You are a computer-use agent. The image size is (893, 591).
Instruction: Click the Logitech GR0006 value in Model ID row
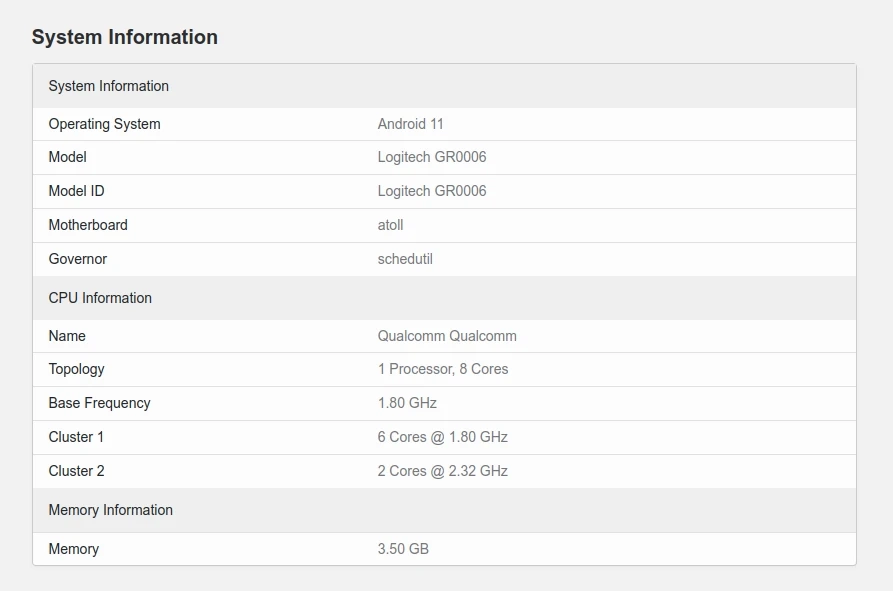[x=432, y=191]
